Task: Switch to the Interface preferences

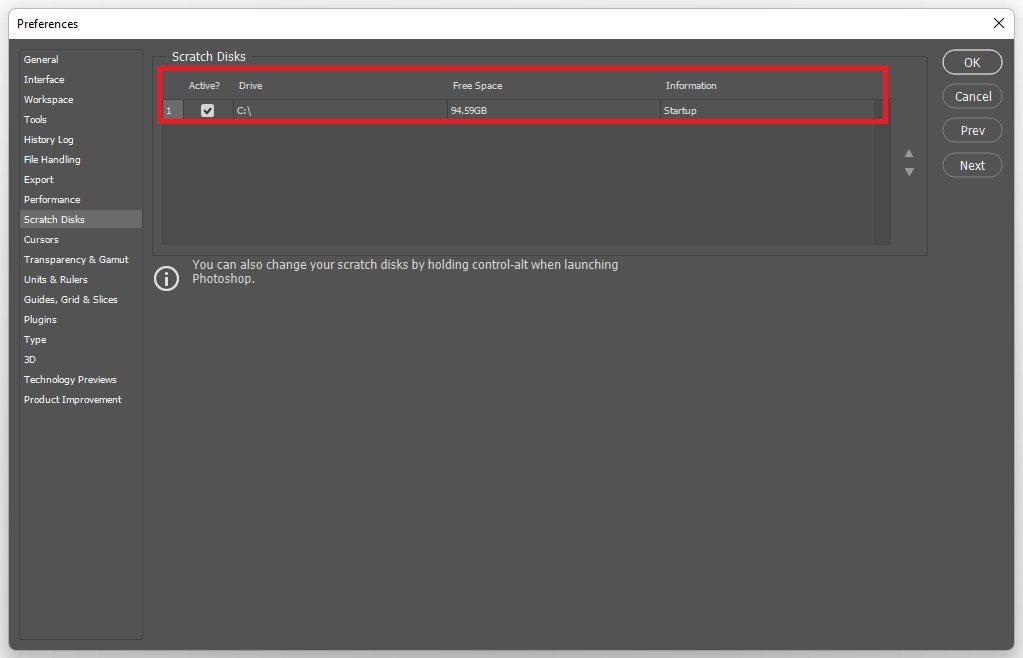Action: pyautogui.click(x=44, y=80)
